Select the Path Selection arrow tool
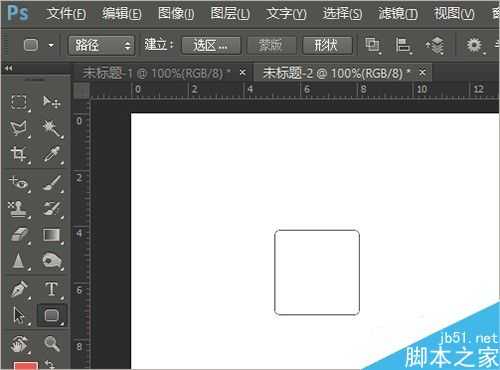The width and height of the screenshot is (500, 370). 19,315
